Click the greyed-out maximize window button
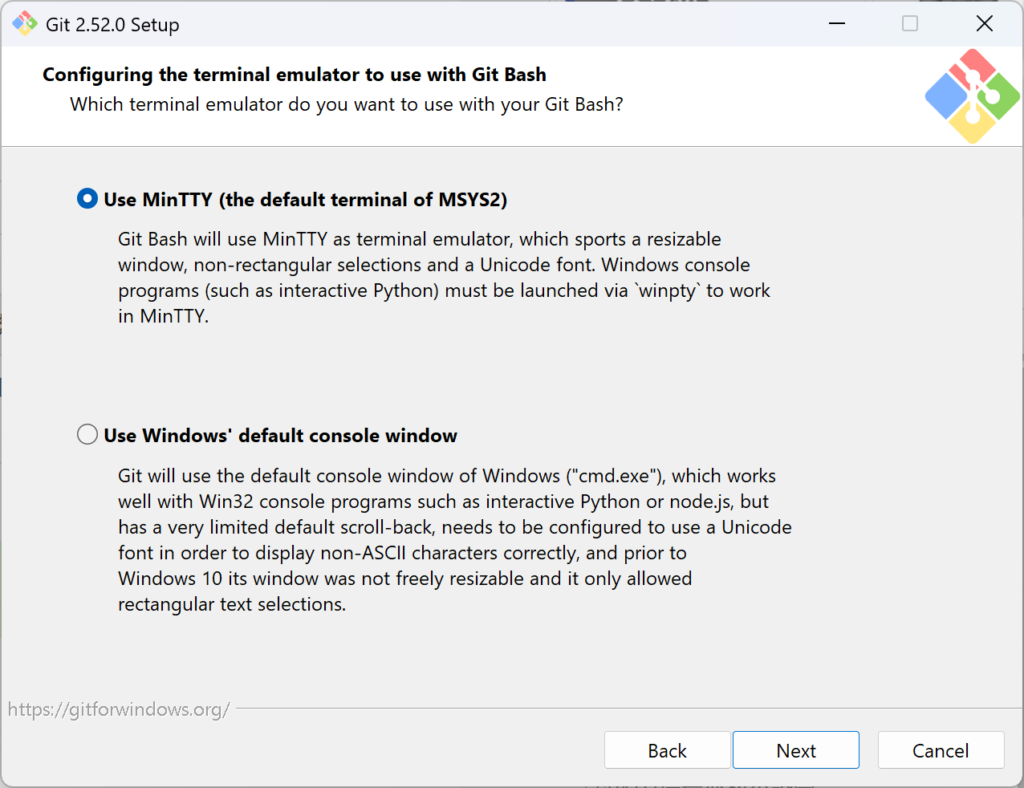The image size is (1024, 788). tap(909, 24)
